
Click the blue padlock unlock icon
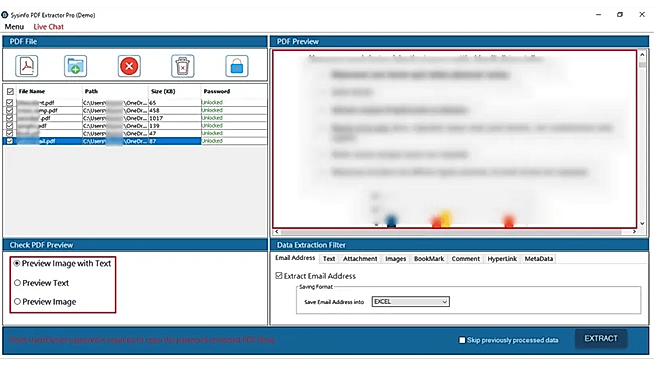tap(237, 66)
